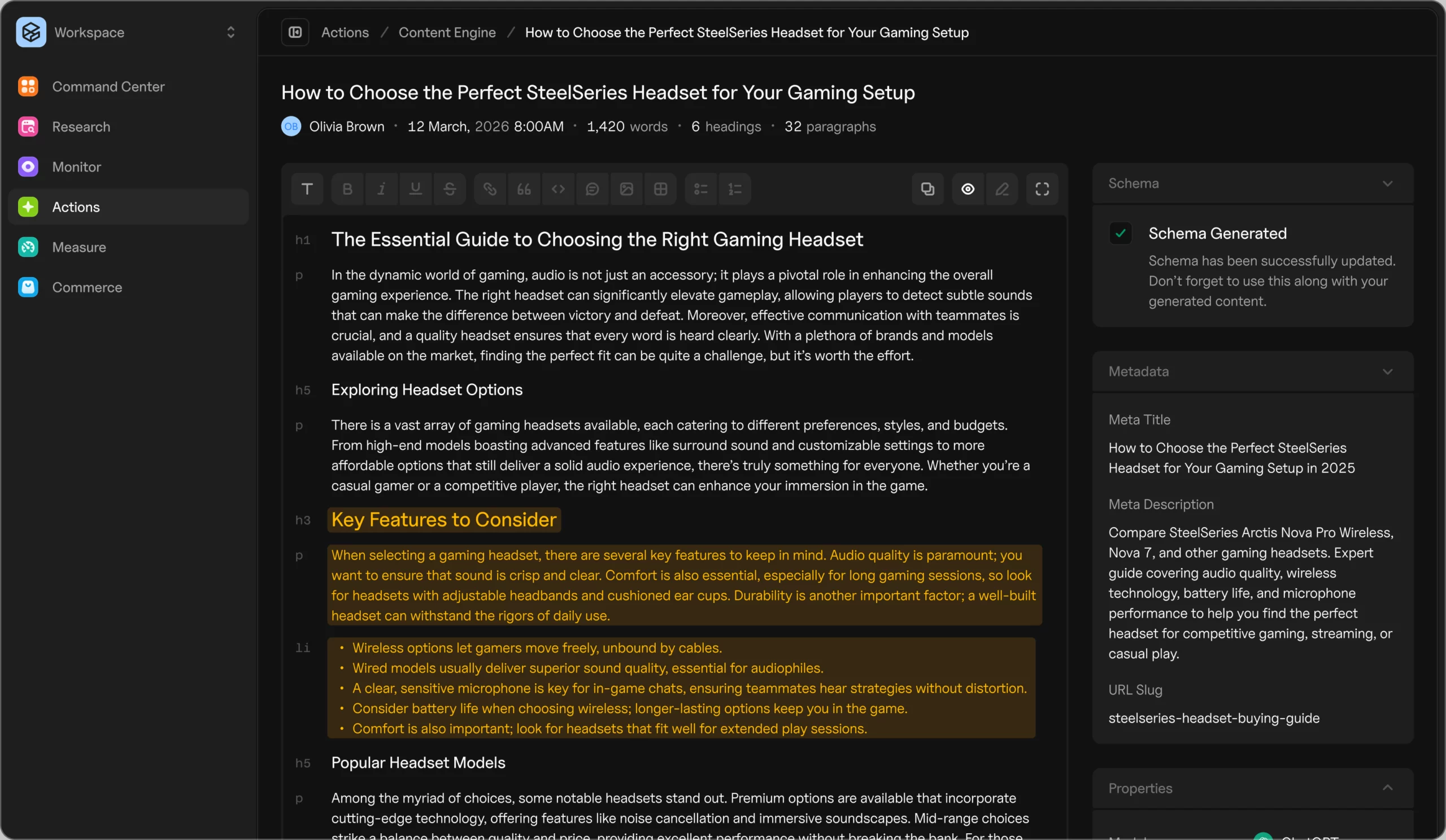Switch to edit mode with the pencil icon
The height and width of the screenshot is (840, 1446).
click(1002, 189)
